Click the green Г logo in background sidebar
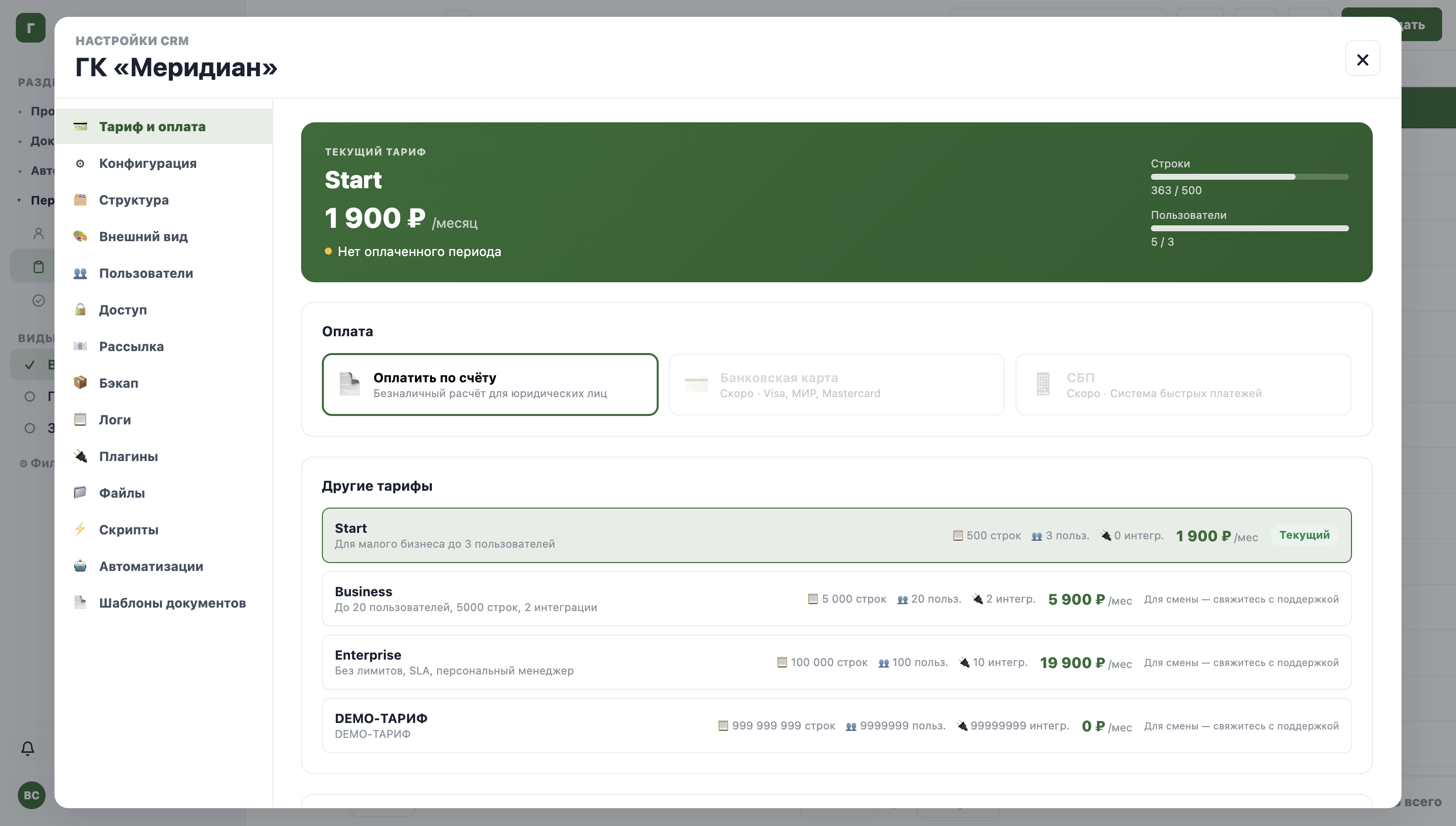 click(31, 28)
